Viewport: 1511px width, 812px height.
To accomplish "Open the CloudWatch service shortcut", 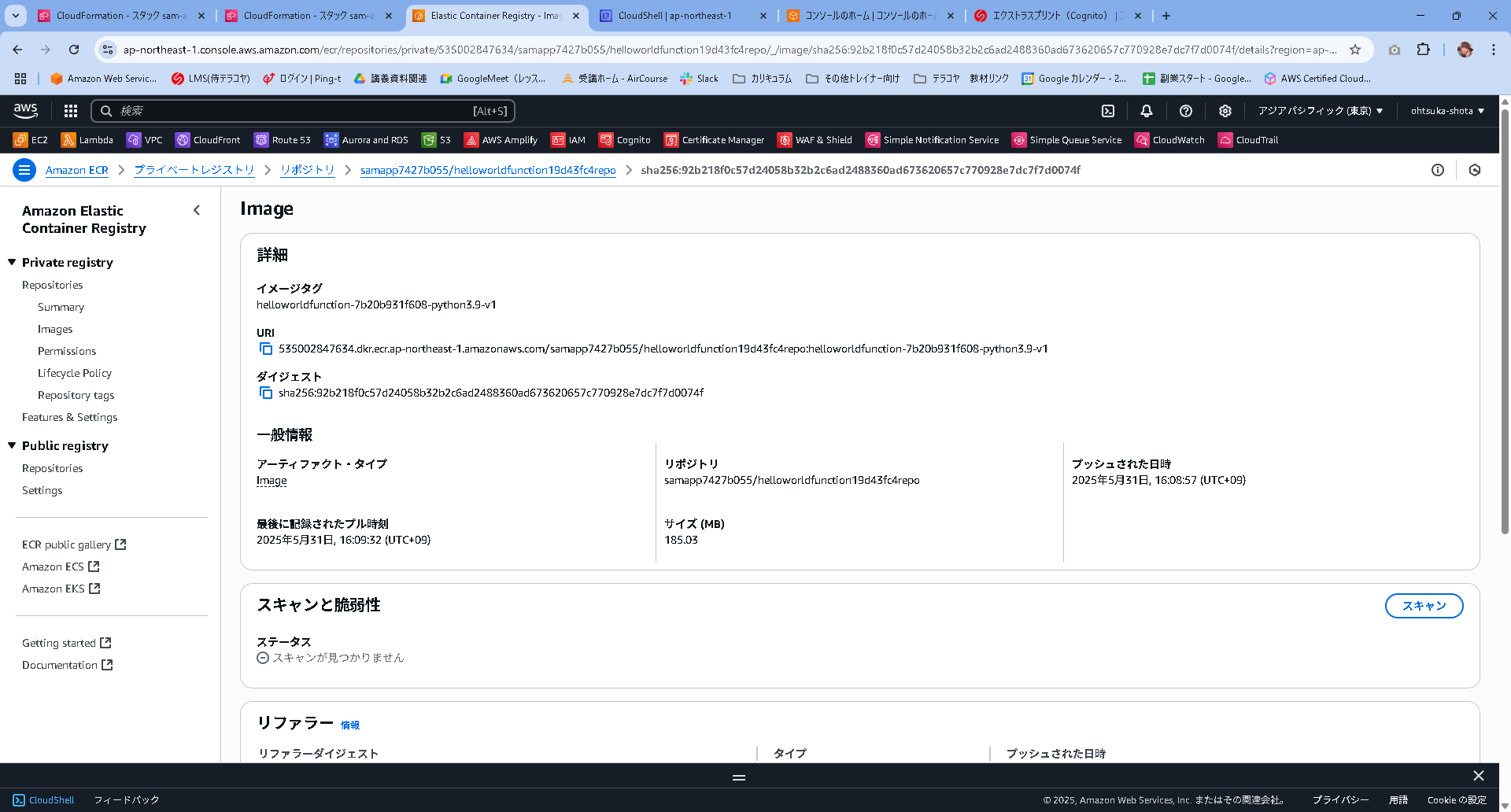I will [1169, 140].
